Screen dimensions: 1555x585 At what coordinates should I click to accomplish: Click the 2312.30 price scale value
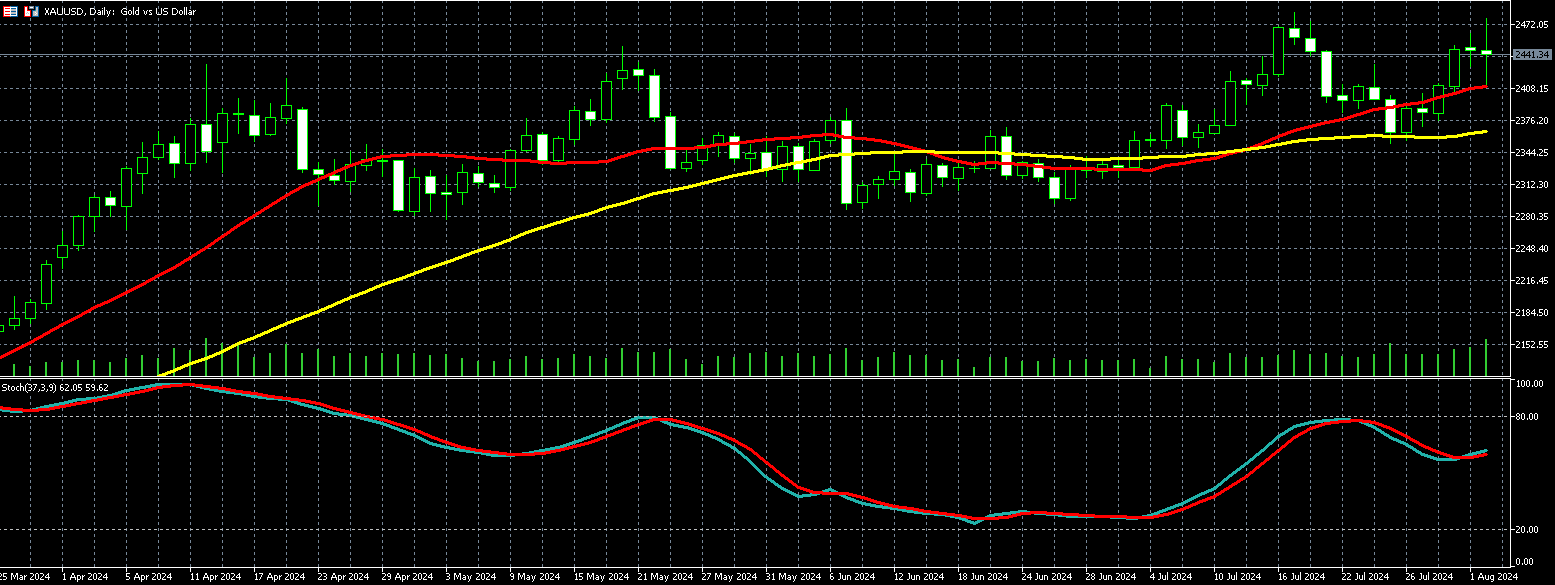(x=1532, y=184)
